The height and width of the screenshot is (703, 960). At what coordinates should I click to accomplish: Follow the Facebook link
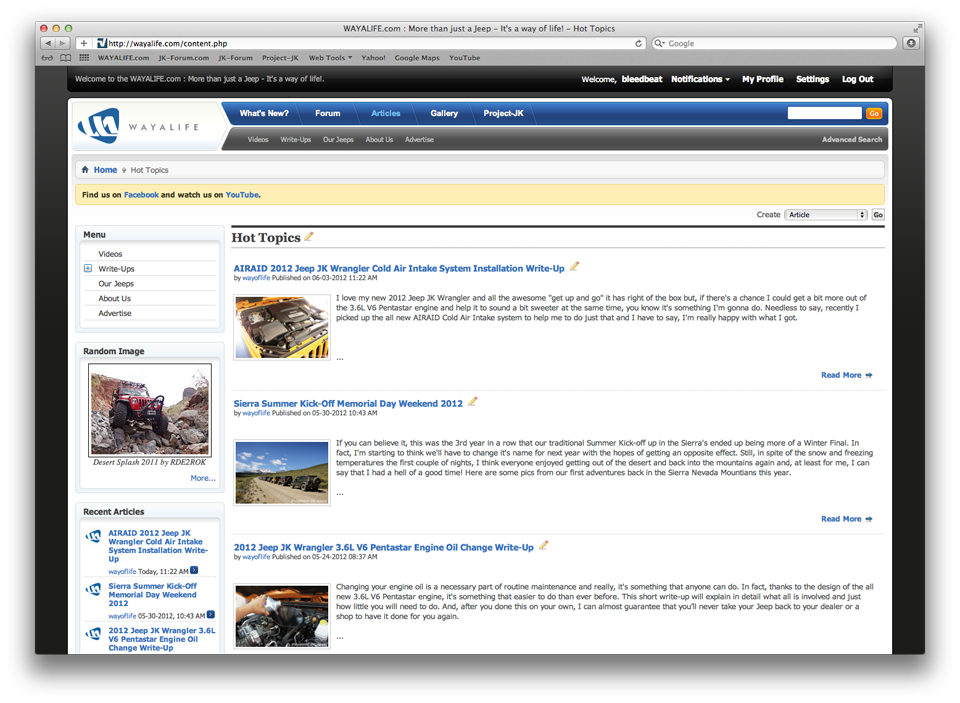click(x=141, y=195)
